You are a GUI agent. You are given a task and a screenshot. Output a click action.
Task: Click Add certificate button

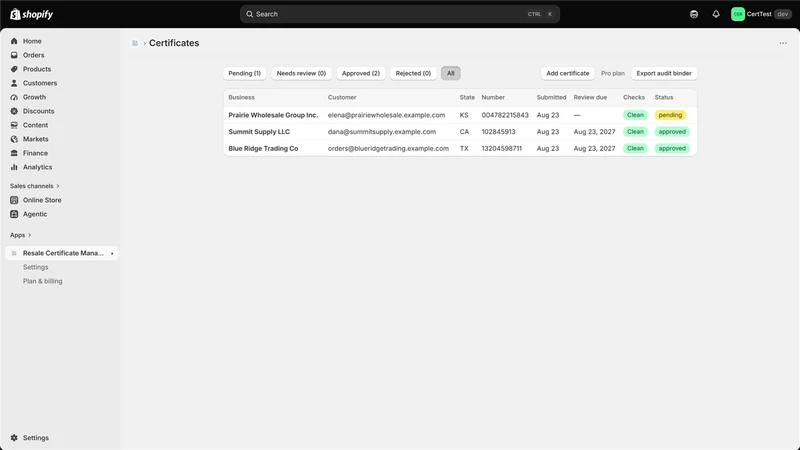[567, 73]
